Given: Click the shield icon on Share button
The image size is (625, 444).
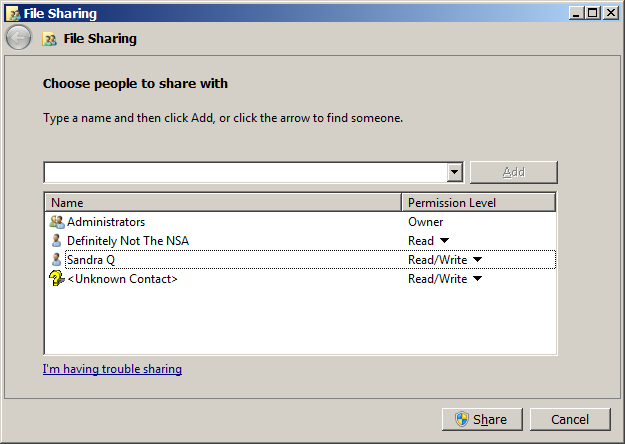Looking at the screenshot, I should (x=462, y=419).
